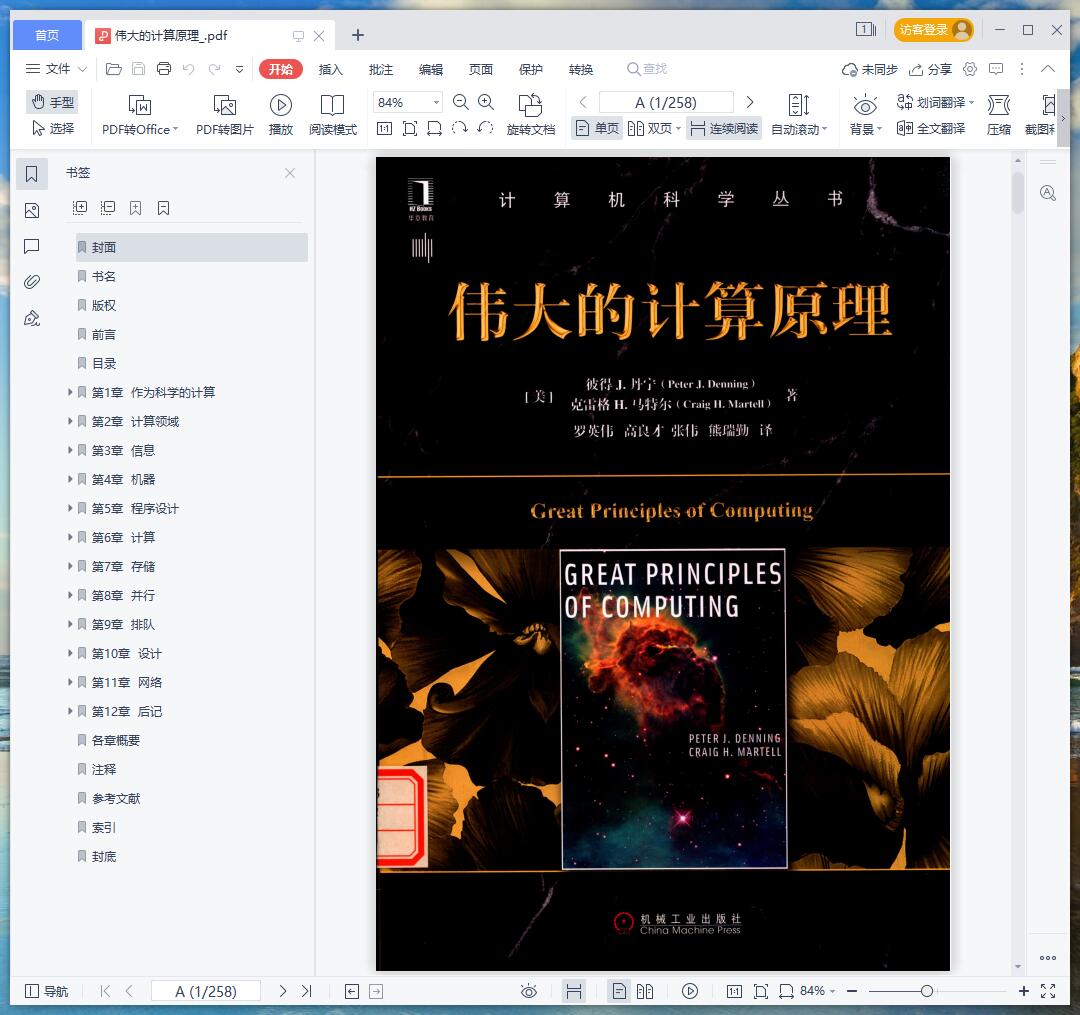
Task: Toggle navigation pane via 导航
Action: point(46,991)
